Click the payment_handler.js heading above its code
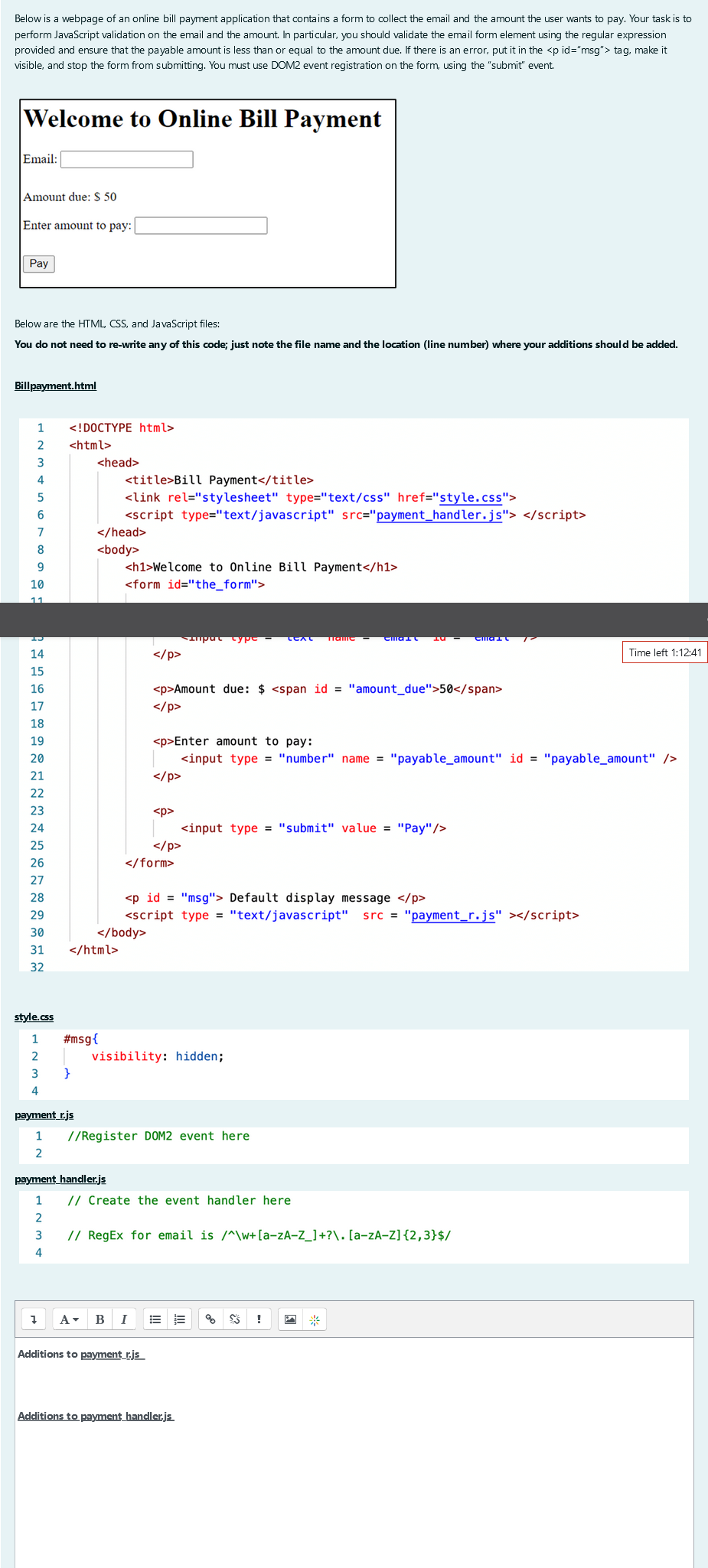708x1568 pixels. (60, 1179)
